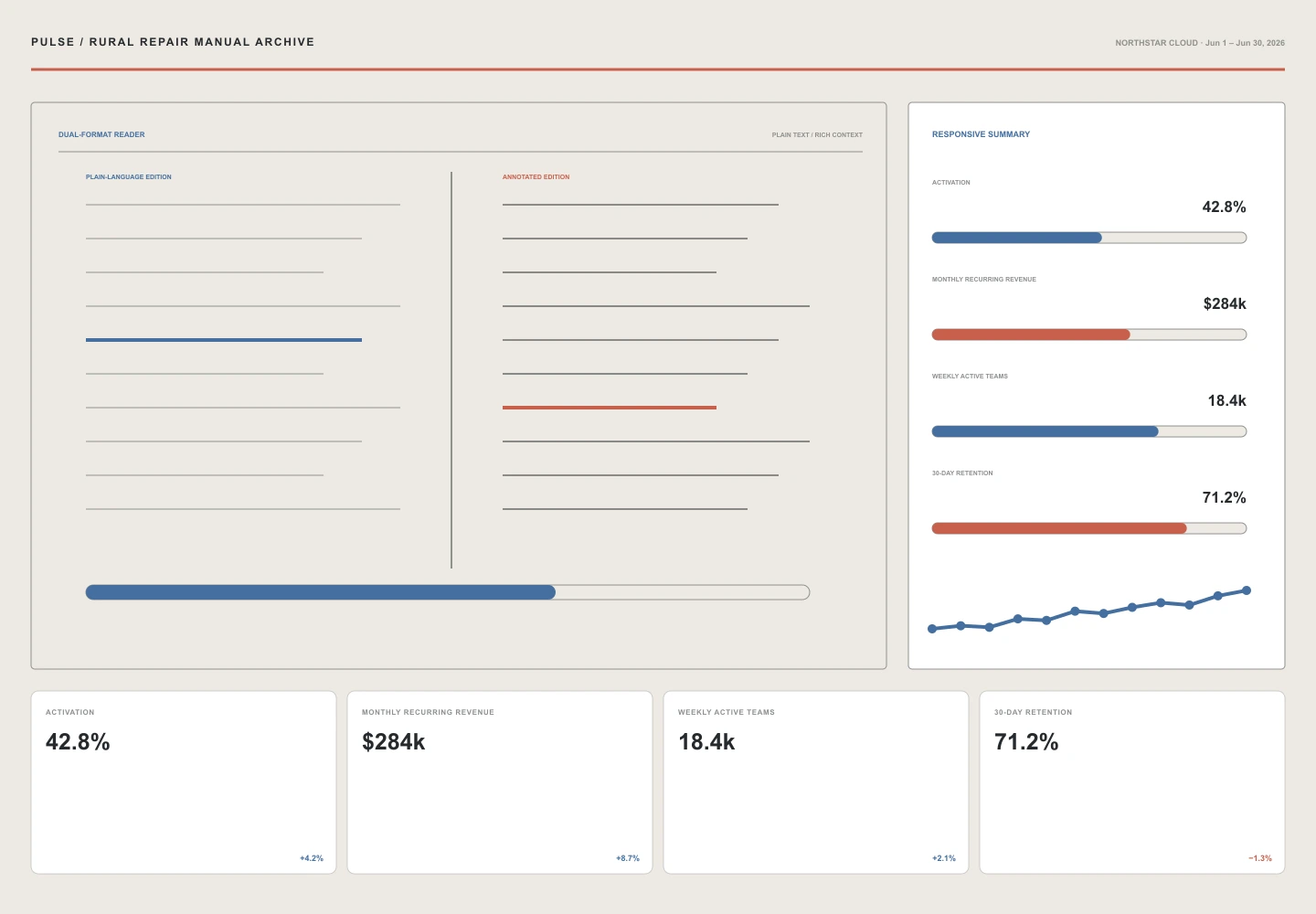Click "30-DAY RETENTION" label in Responsive Summary
The image size is (1316, 914).
(962, 473)
